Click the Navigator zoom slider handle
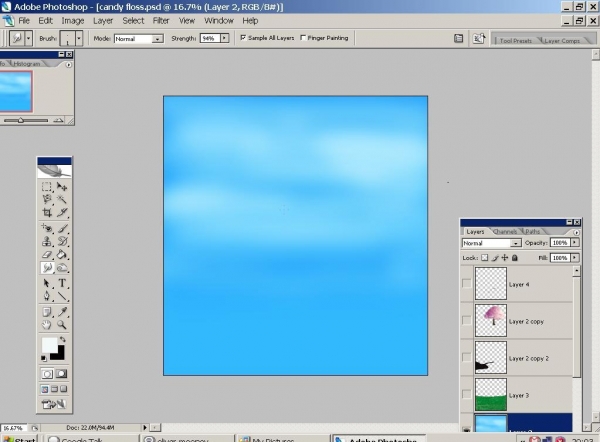 [x=21, y=120]
